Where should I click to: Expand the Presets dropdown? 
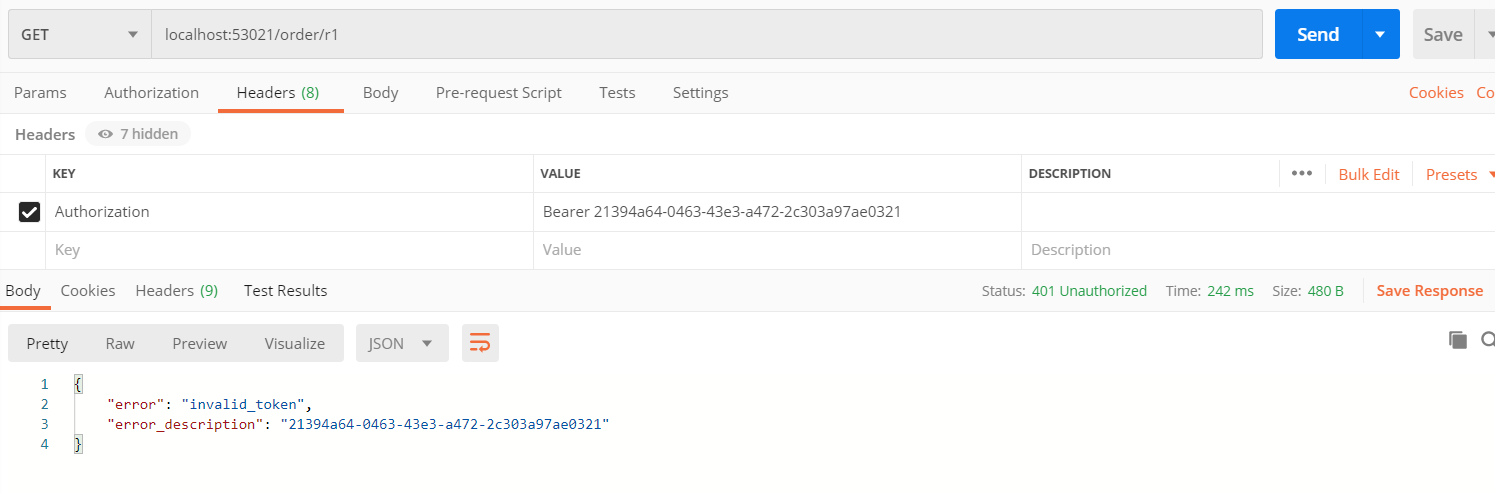coord(1458,174)
